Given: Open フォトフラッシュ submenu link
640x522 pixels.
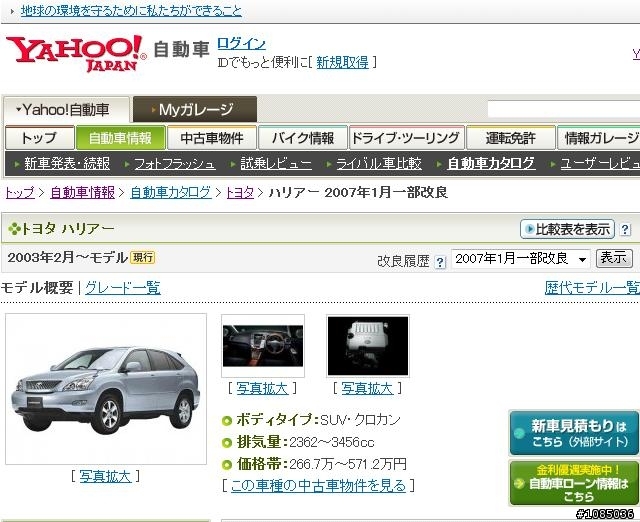Looking at the screenshot, I should [175, 164].
